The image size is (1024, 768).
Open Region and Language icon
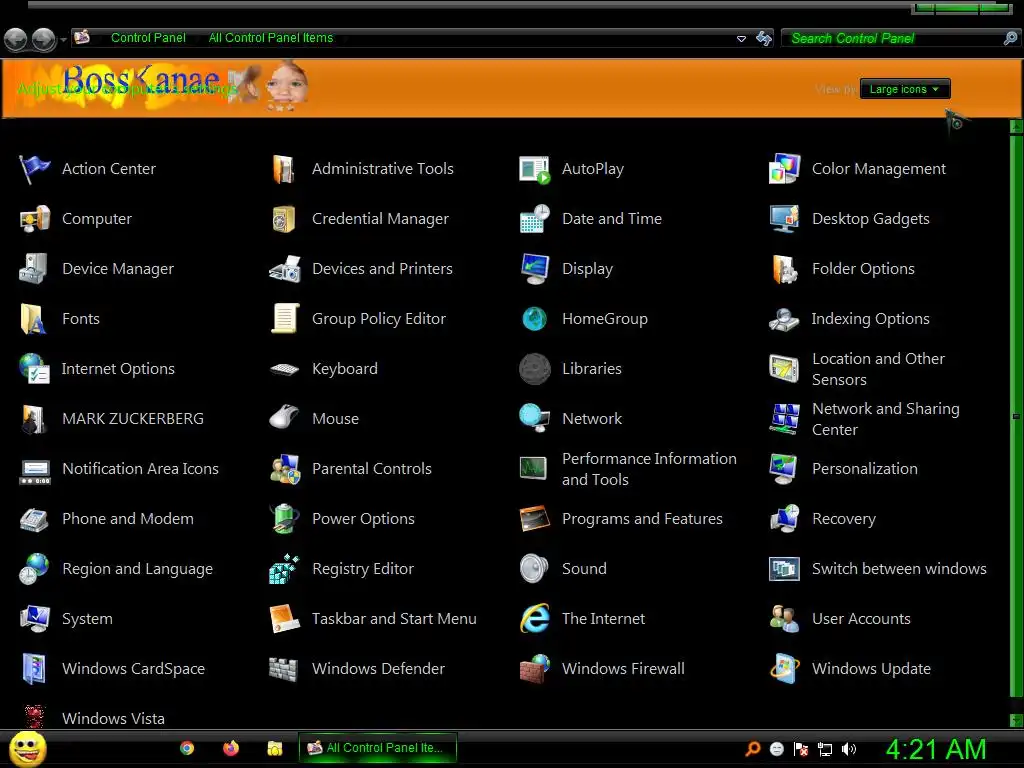point(34,569)
